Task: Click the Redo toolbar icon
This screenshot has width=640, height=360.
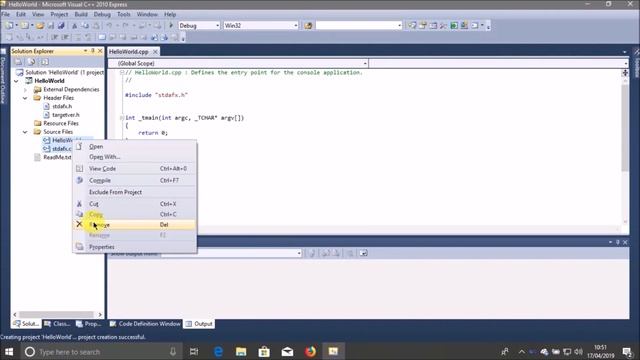Action: click(x=125, y=25)
